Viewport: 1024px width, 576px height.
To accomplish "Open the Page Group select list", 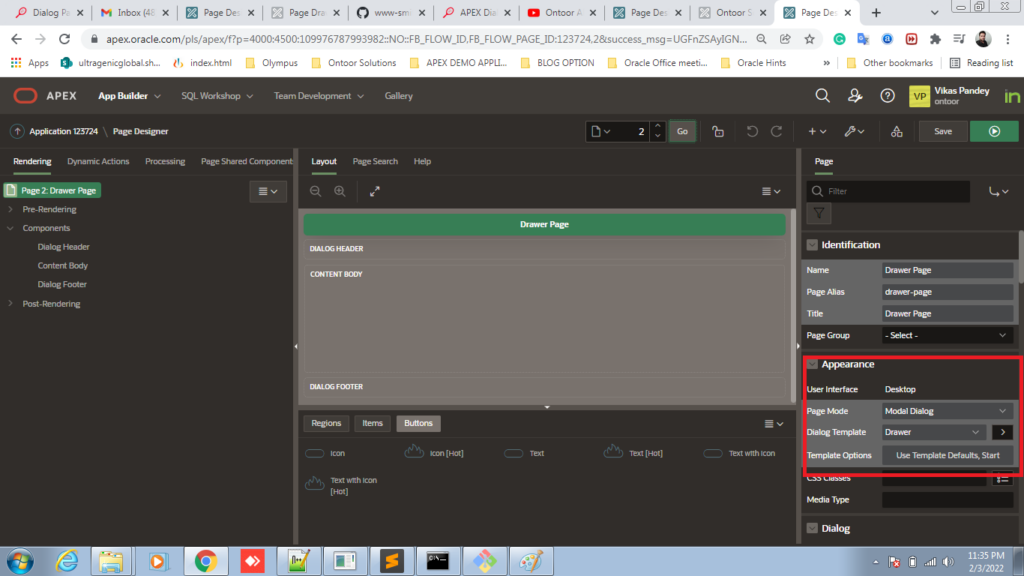I will pos(947,335).
